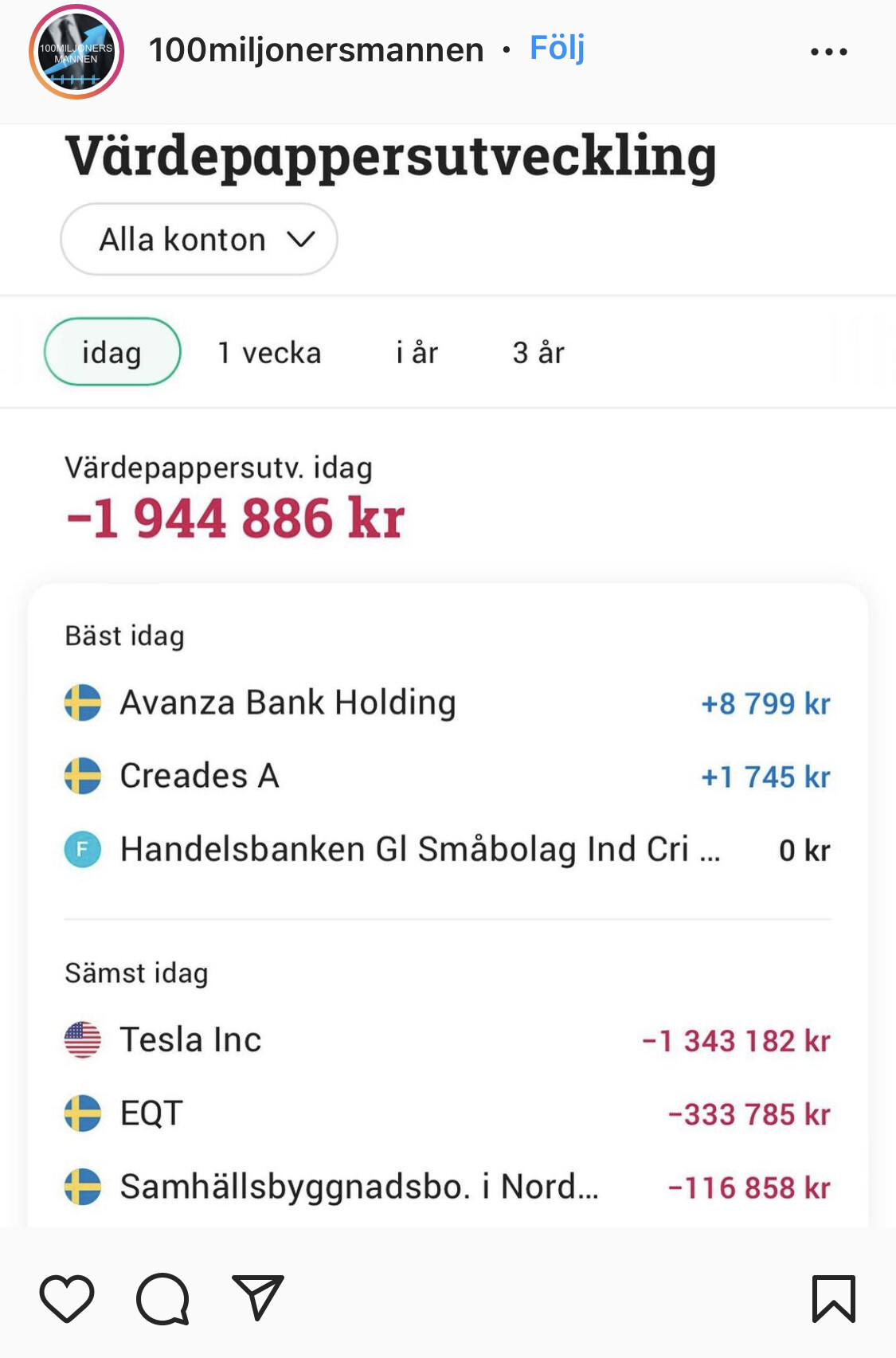This screenshot has width=896, height=1358.
Task: Click the Swedish flag next to EQT
Action: [x=83, y=1113]
